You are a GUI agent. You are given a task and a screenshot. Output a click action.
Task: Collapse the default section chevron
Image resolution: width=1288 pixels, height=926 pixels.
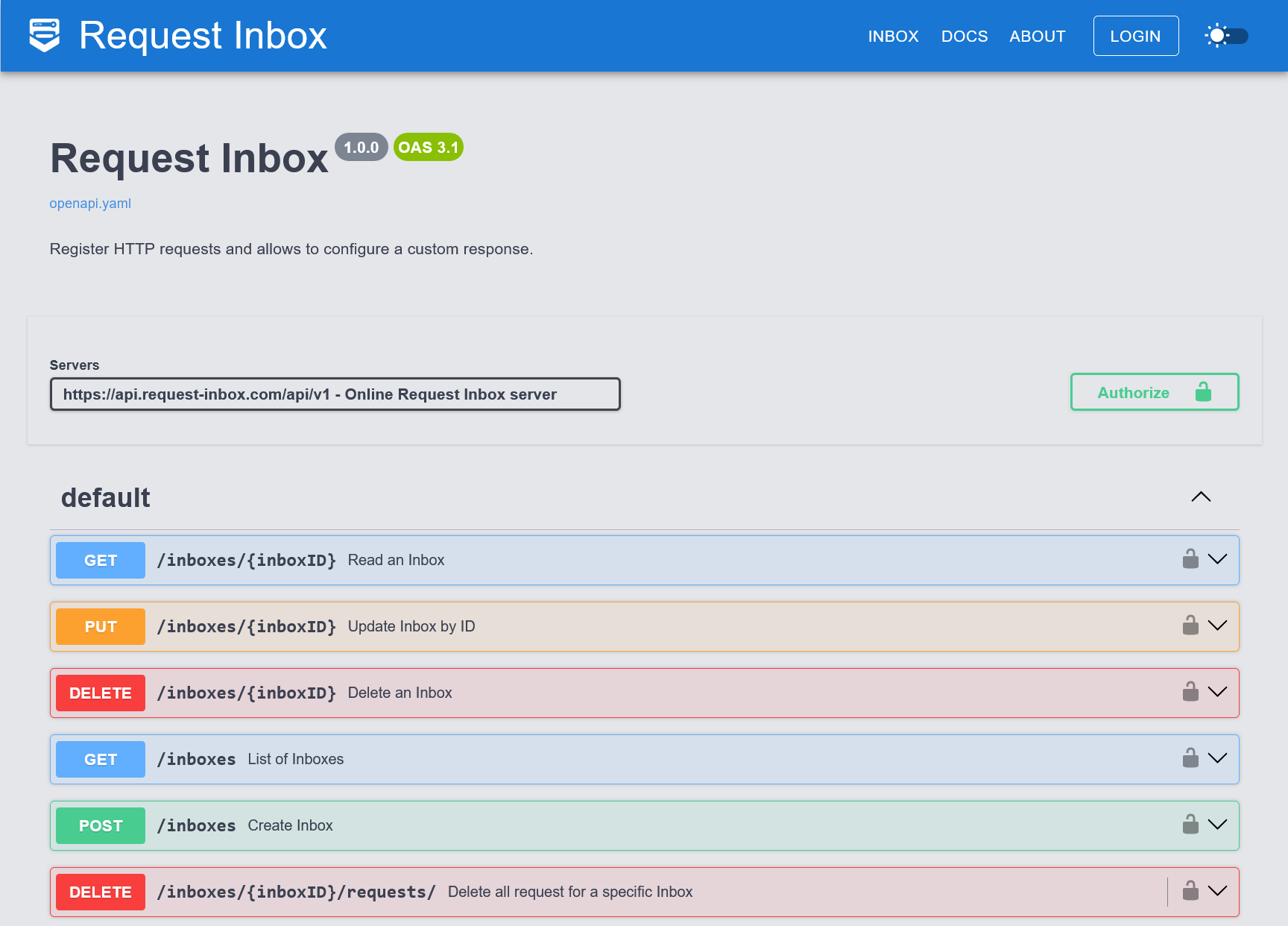point(1201,497)
